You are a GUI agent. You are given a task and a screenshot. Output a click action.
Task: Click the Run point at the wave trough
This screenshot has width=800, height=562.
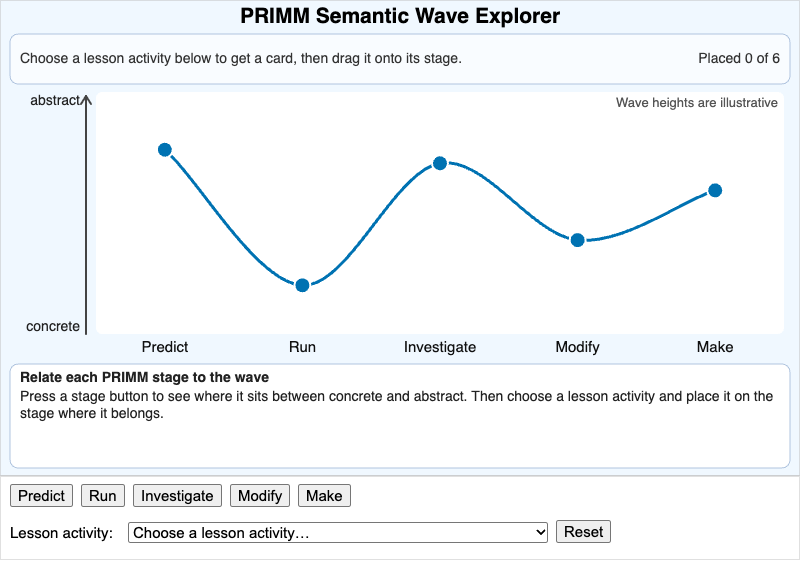pos(302,285)
